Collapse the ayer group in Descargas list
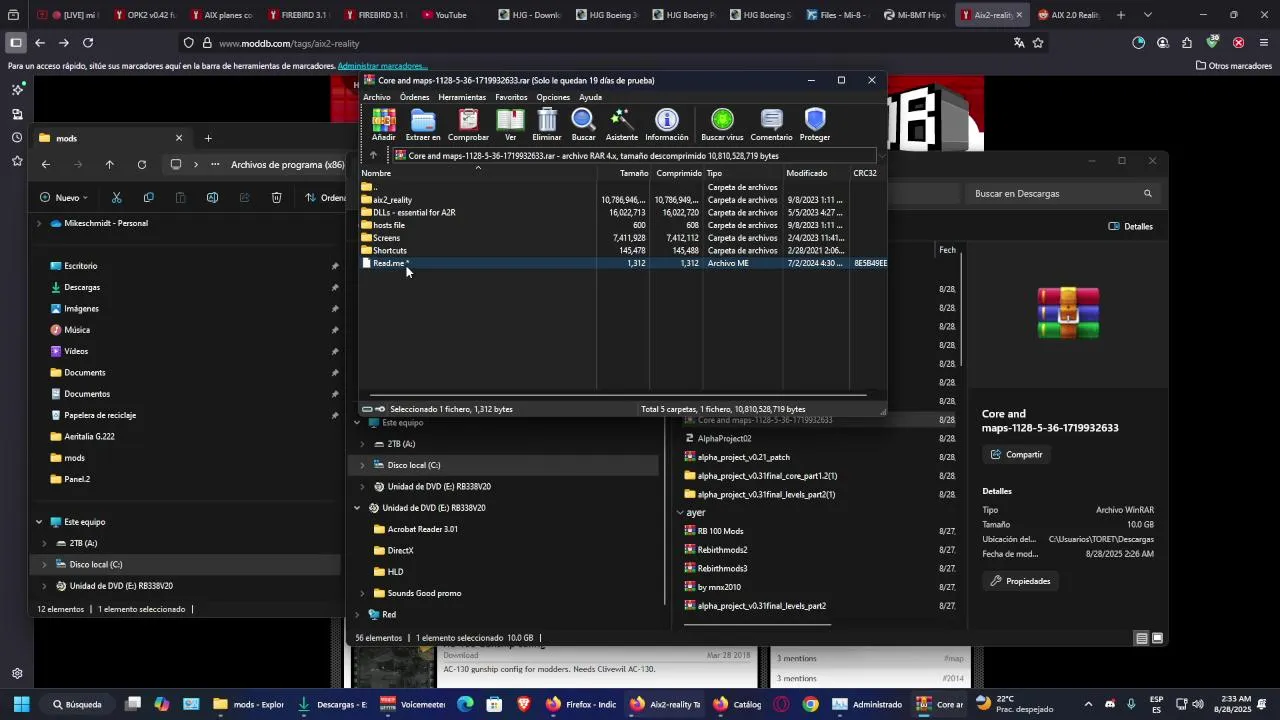Image resolution: width=1280 pixels, height=720 pixels. click(680, 513)
